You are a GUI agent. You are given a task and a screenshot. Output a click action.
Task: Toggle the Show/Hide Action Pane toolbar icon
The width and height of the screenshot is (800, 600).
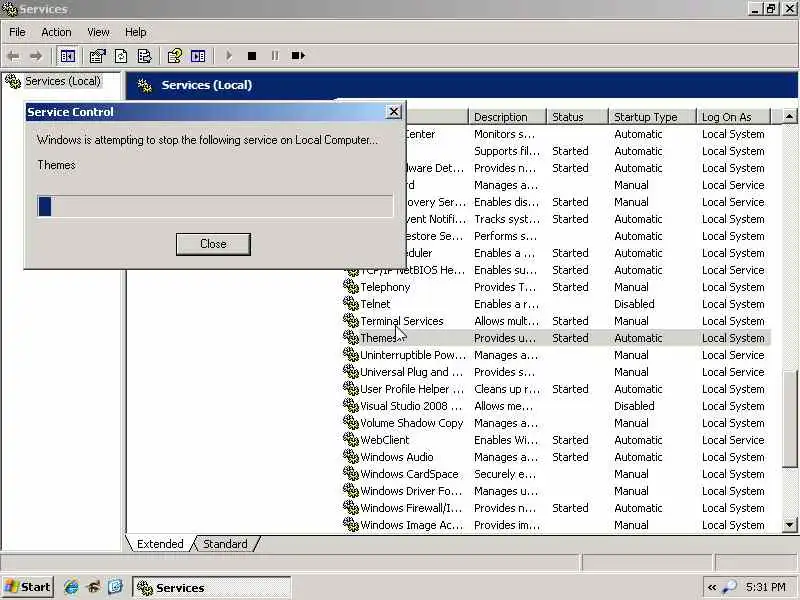pyautogui.click(x=198, y=56)
